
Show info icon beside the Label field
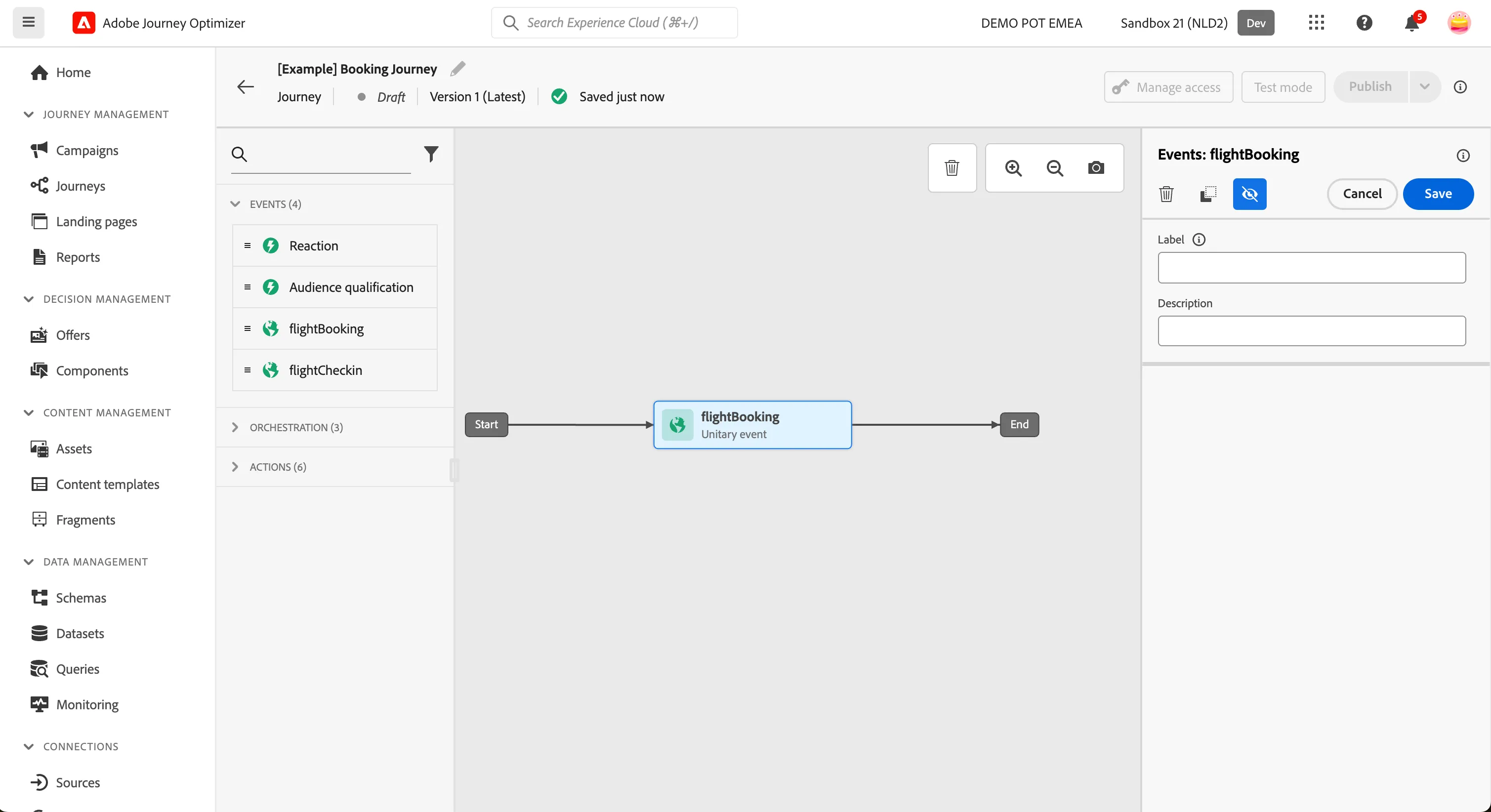[x=1200, y=240]
